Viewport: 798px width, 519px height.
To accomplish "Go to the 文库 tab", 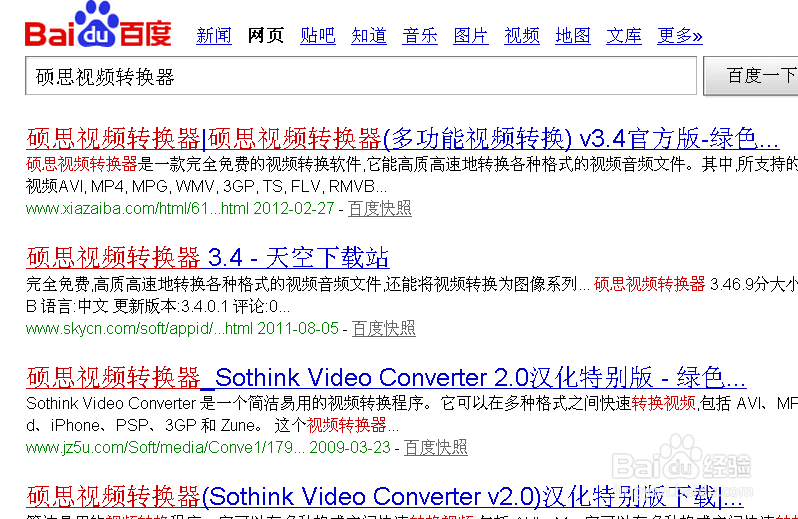I will click(x=624, y=36).
